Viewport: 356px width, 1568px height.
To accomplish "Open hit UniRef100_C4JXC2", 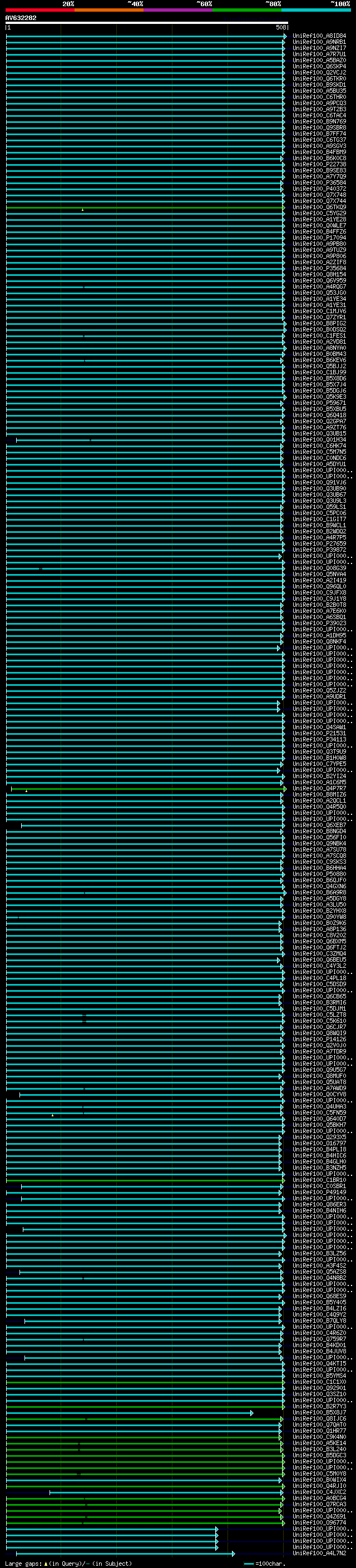I will pyautogui.click(x=319, y=1492).
